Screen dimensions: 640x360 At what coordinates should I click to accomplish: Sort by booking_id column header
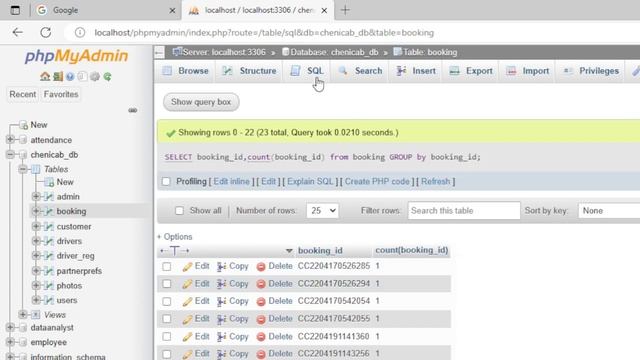coord(320,251)
